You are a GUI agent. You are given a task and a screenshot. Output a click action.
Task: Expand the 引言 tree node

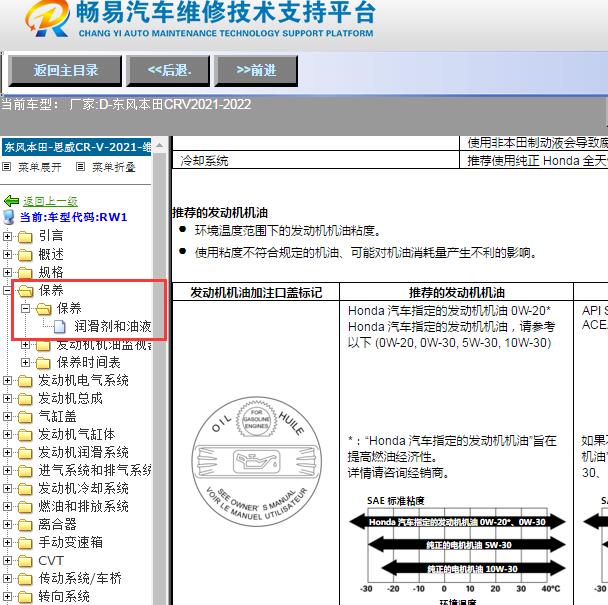pyautogui.click(x=7, y=236)
